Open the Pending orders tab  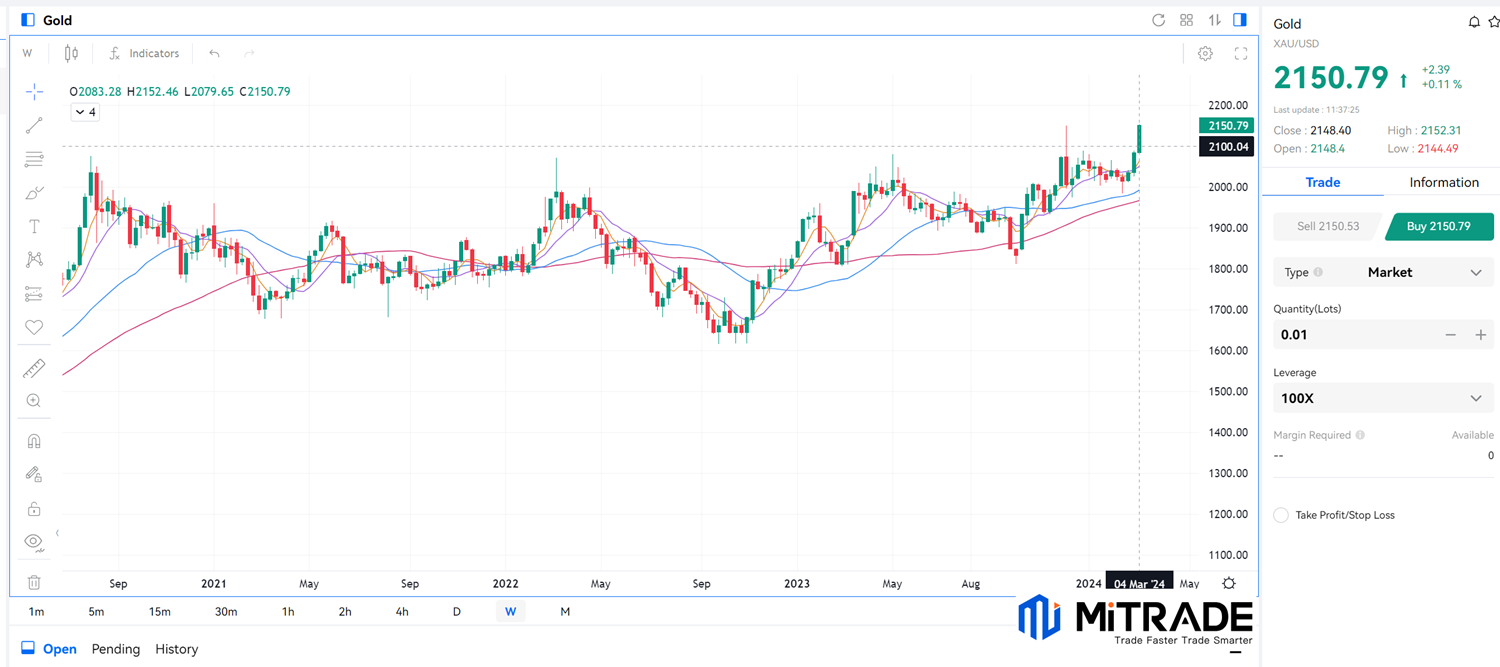pyautogui.click(x=116, y=649)
